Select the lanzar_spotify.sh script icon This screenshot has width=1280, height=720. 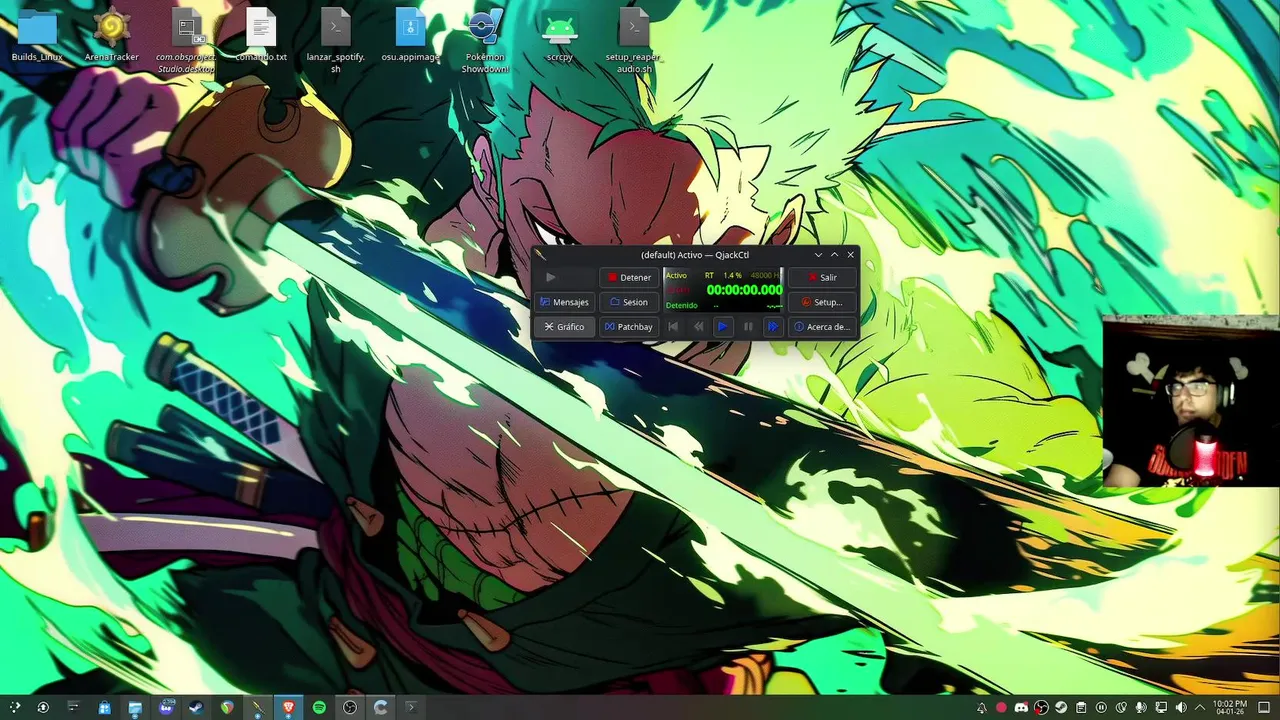click(x=335, y=41)
